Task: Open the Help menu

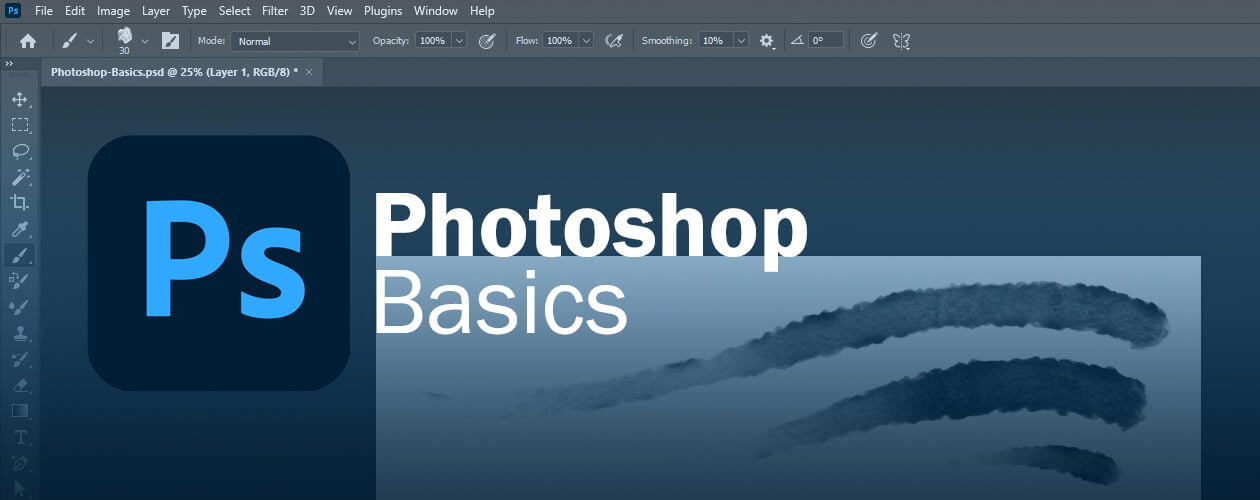Action: 482,11
